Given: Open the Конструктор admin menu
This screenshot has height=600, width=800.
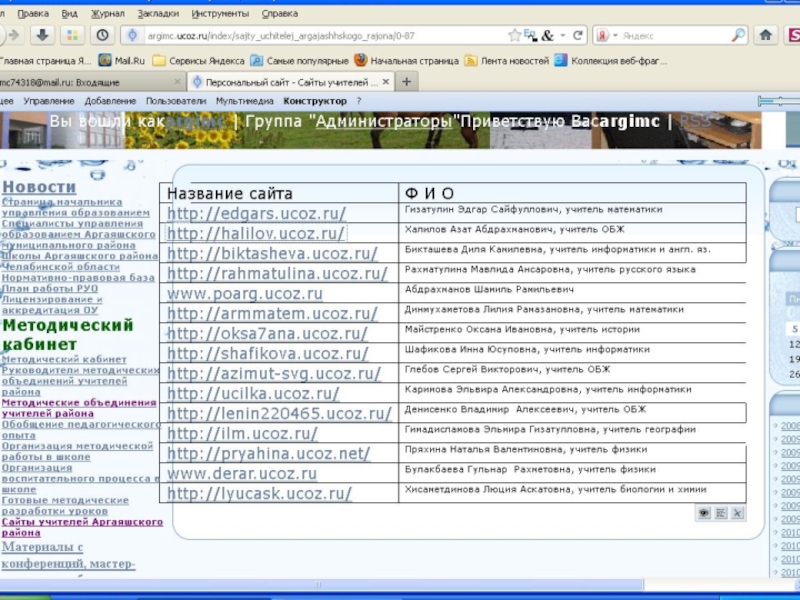Looking at the screenshot, I should pos(315,101).
